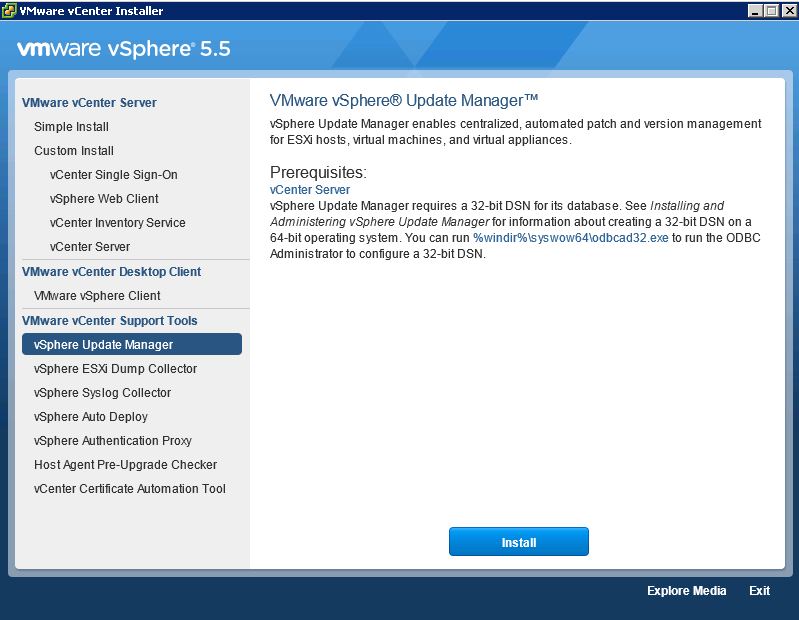The width and height of the screenshot is (799, 620).
Task: Select Simple Install option
Action: pos(71,127)
